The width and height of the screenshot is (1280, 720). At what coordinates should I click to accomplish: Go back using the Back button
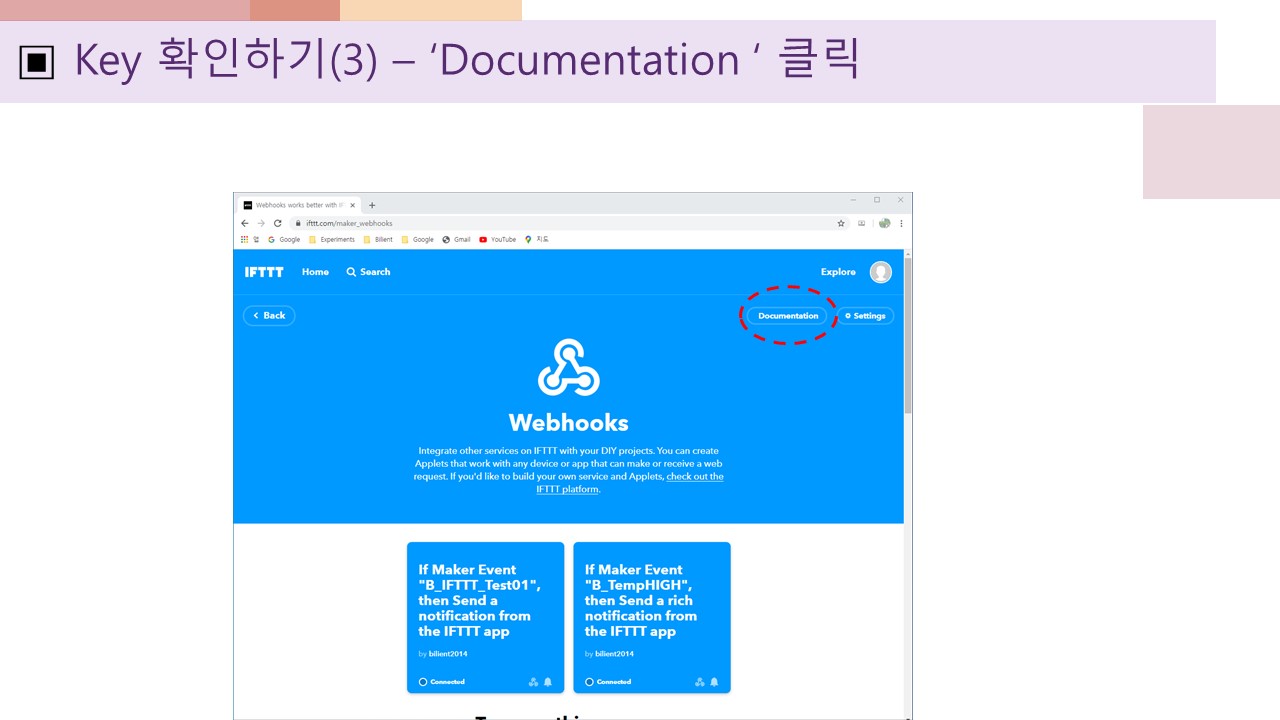[269, 315]
